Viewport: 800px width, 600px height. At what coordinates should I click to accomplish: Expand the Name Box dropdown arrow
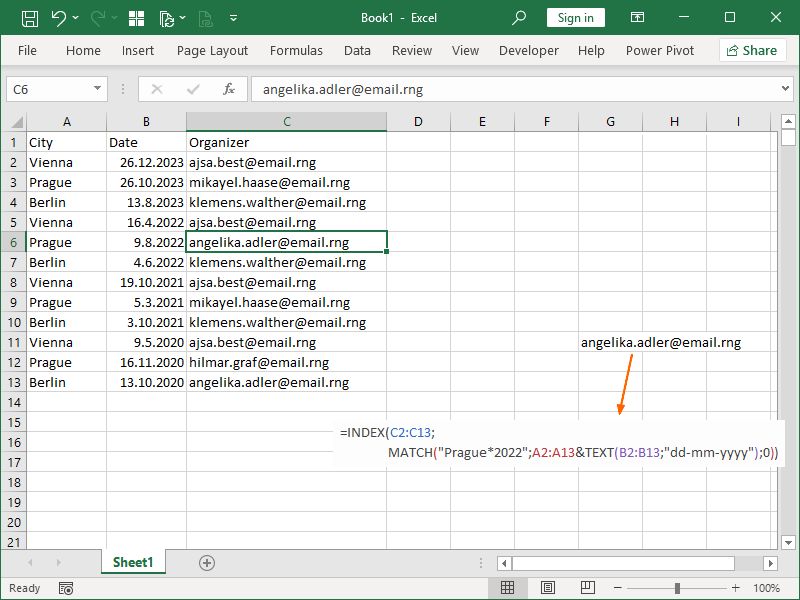pyautogui.click(x=97, y=89)
